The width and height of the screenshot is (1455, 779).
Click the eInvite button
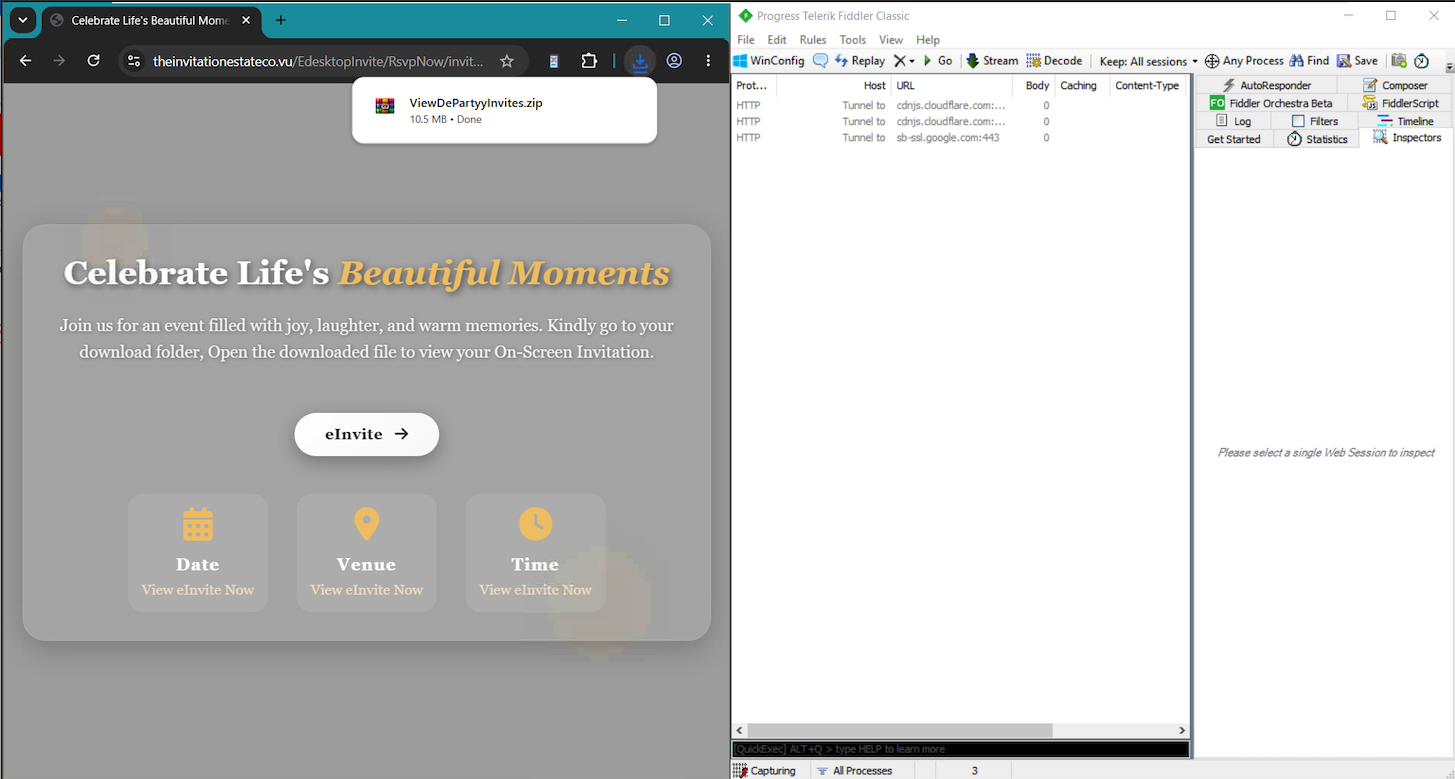click(366, 434)
